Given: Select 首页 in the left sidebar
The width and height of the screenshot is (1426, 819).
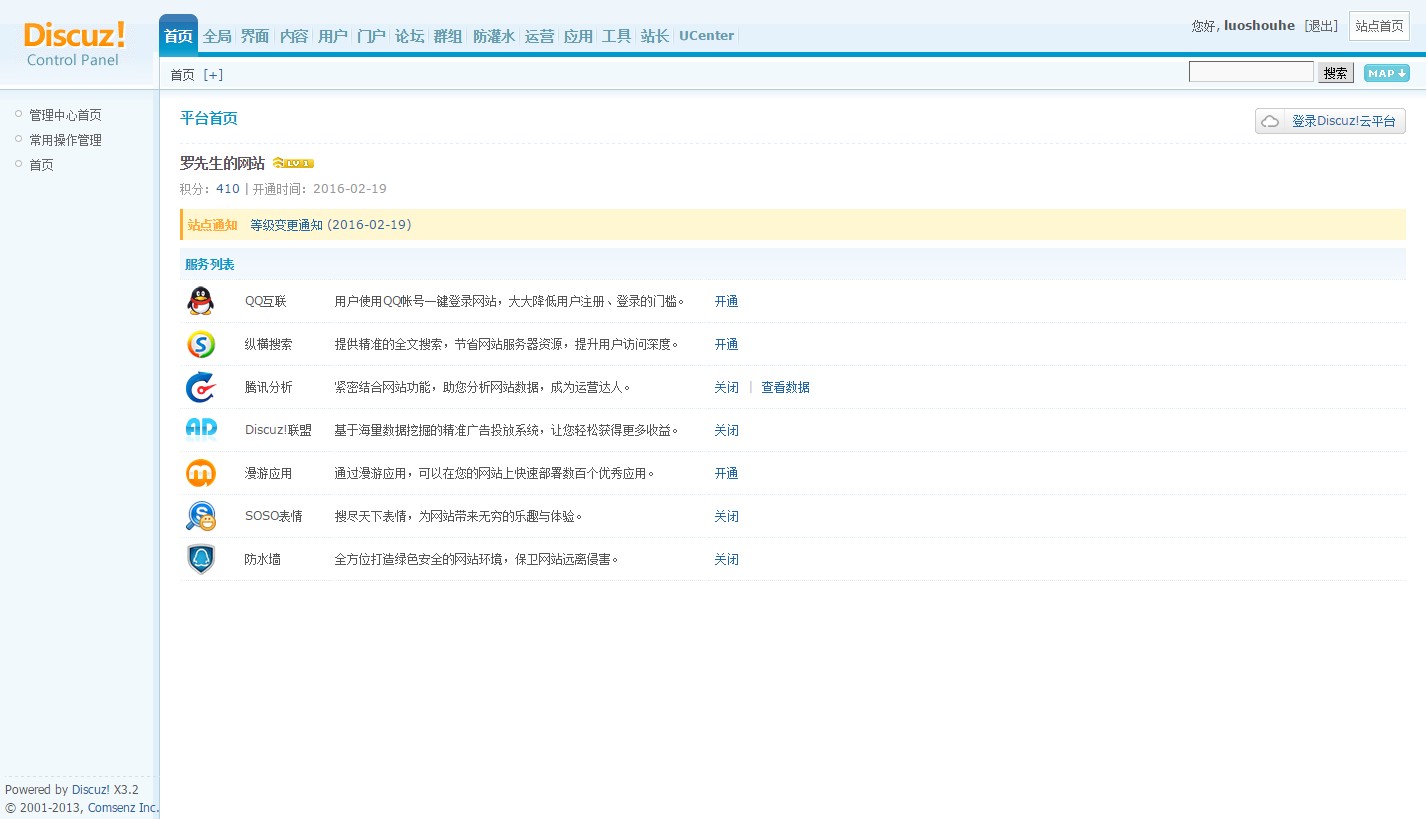Looking at the screenshot, I should click(41, 165).
